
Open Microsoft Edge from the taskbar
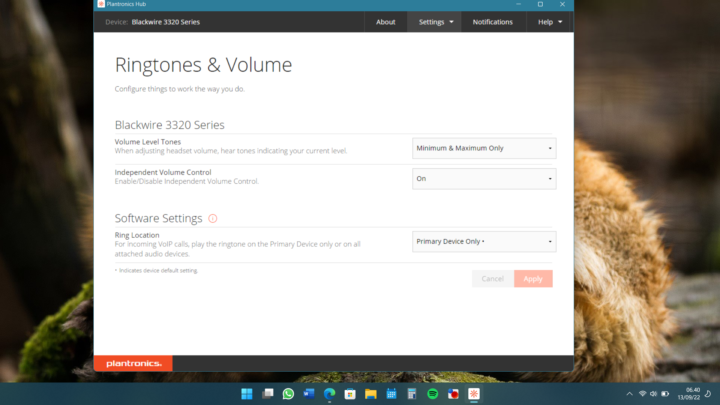coord(329,394)
